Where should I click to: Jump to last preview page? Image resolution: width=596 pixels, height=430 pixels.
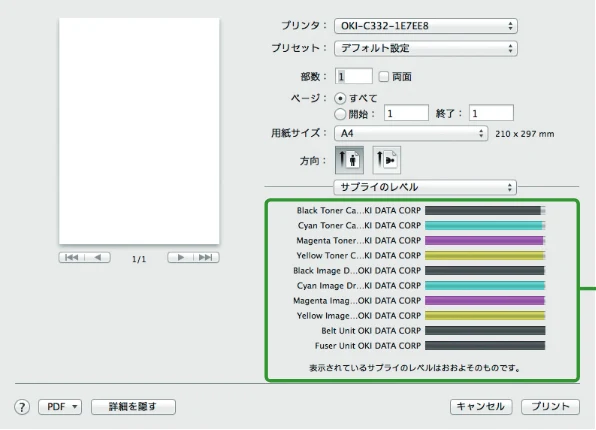click(206, 257)
